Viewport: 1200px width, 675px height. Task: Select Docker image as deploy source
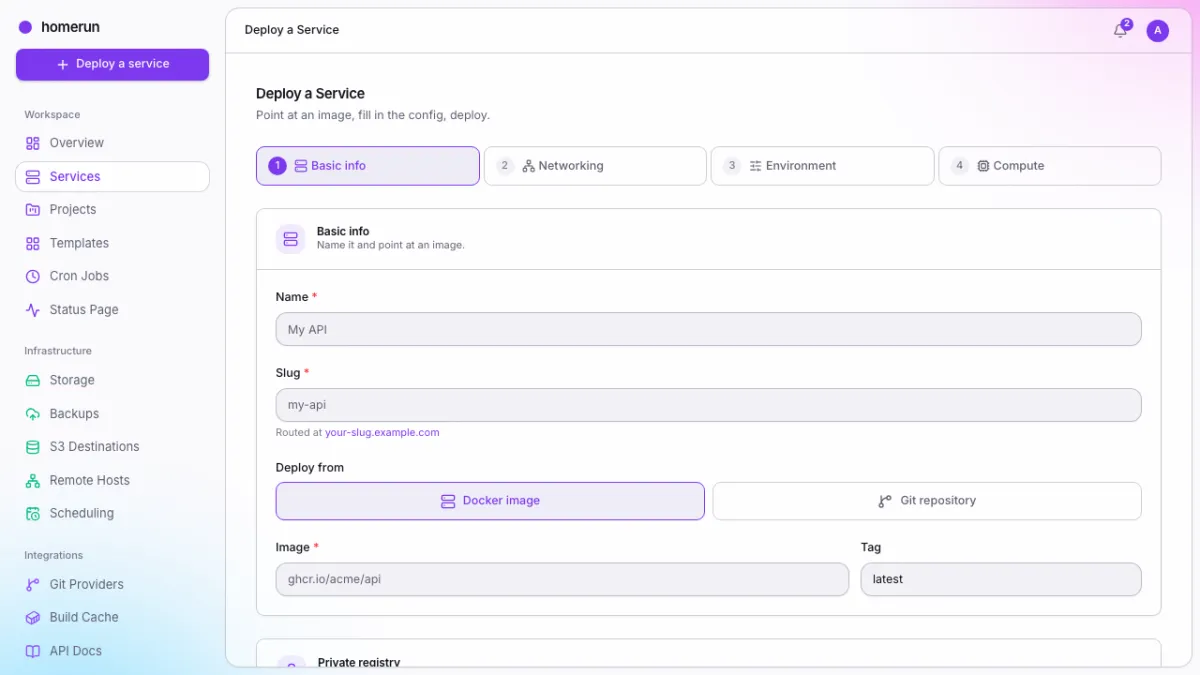tap(490, 501)
